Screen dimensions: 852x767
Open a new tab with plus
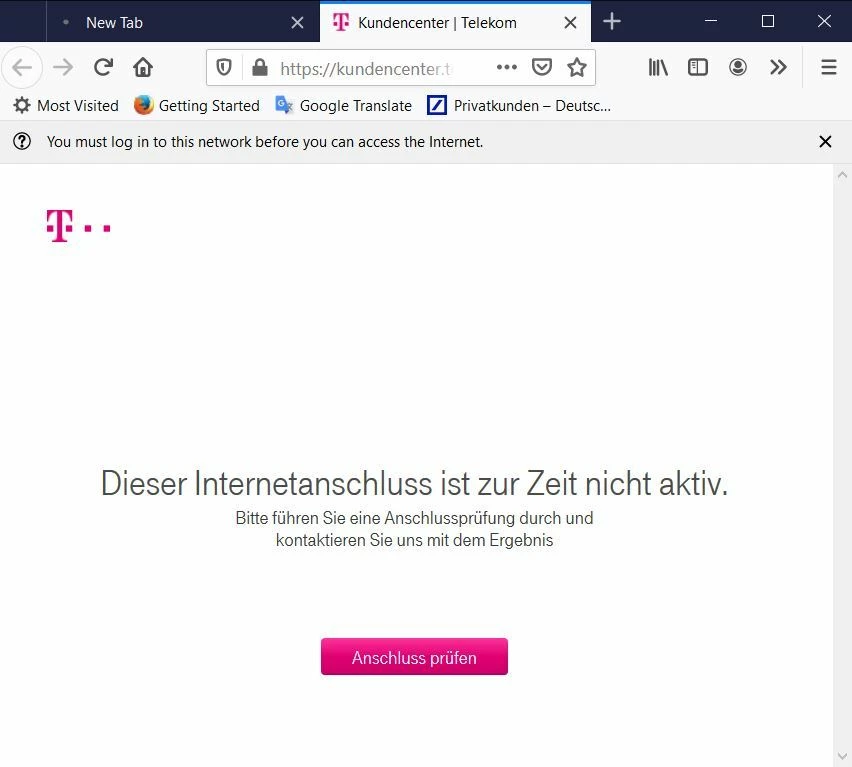click(612, 22)
